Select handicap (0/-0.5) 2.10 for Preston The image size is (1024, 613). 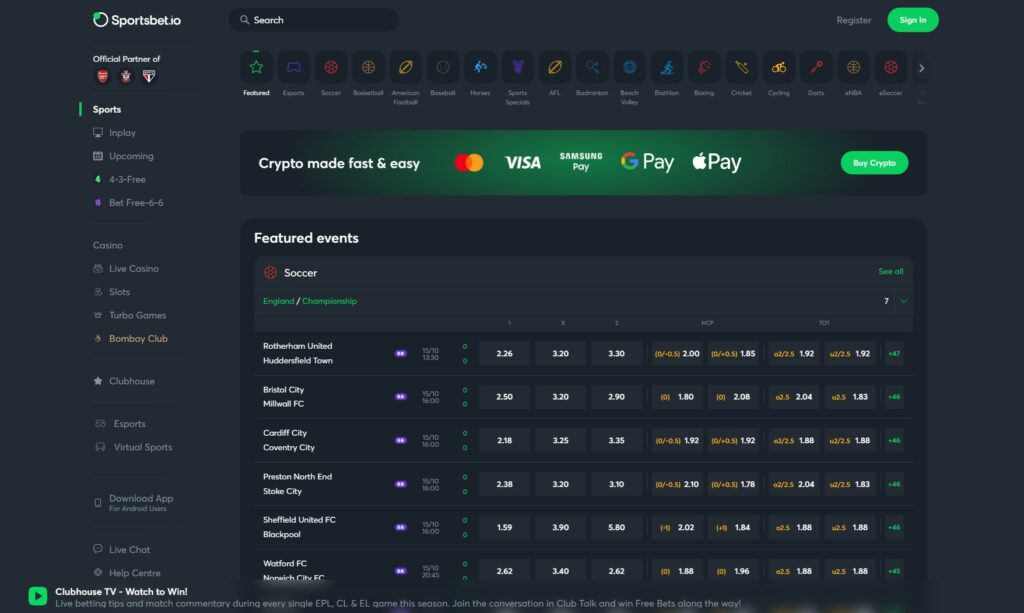677,484
